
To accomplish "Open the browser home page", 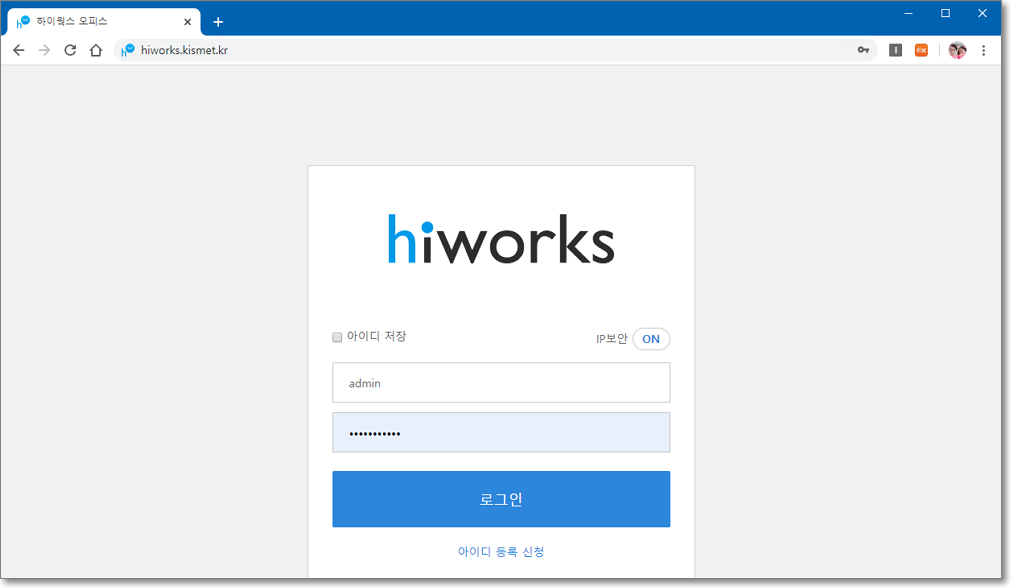I will pyautogui.click(x=95, y=50).
